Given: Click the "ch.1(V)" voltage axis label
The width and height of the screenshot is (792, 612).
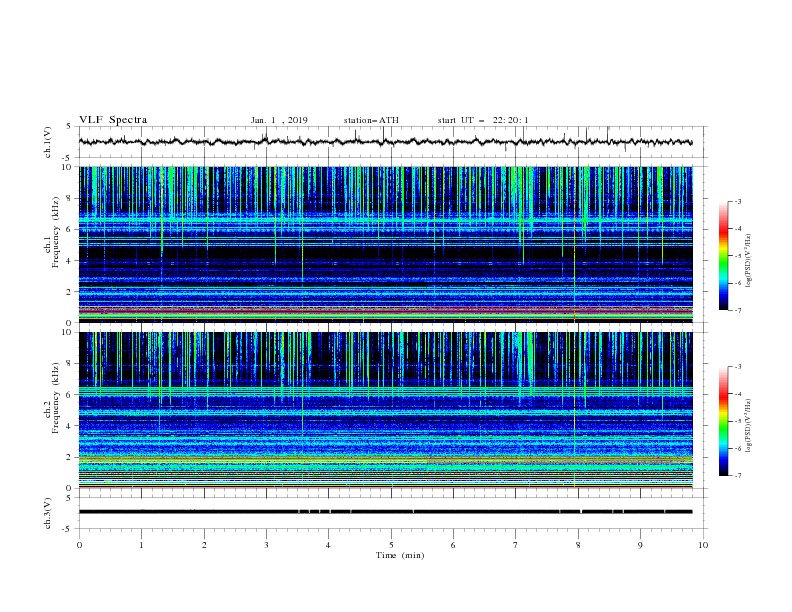Looking at the screenshot, I should tap(48, 142).
